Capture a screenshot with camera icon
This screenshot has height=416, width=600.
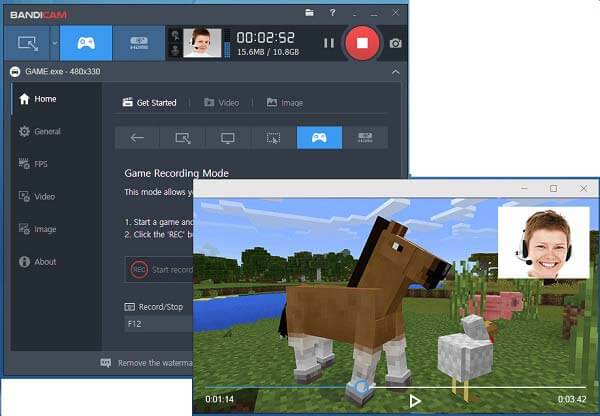pyautogui.click(x=396, y=43)
